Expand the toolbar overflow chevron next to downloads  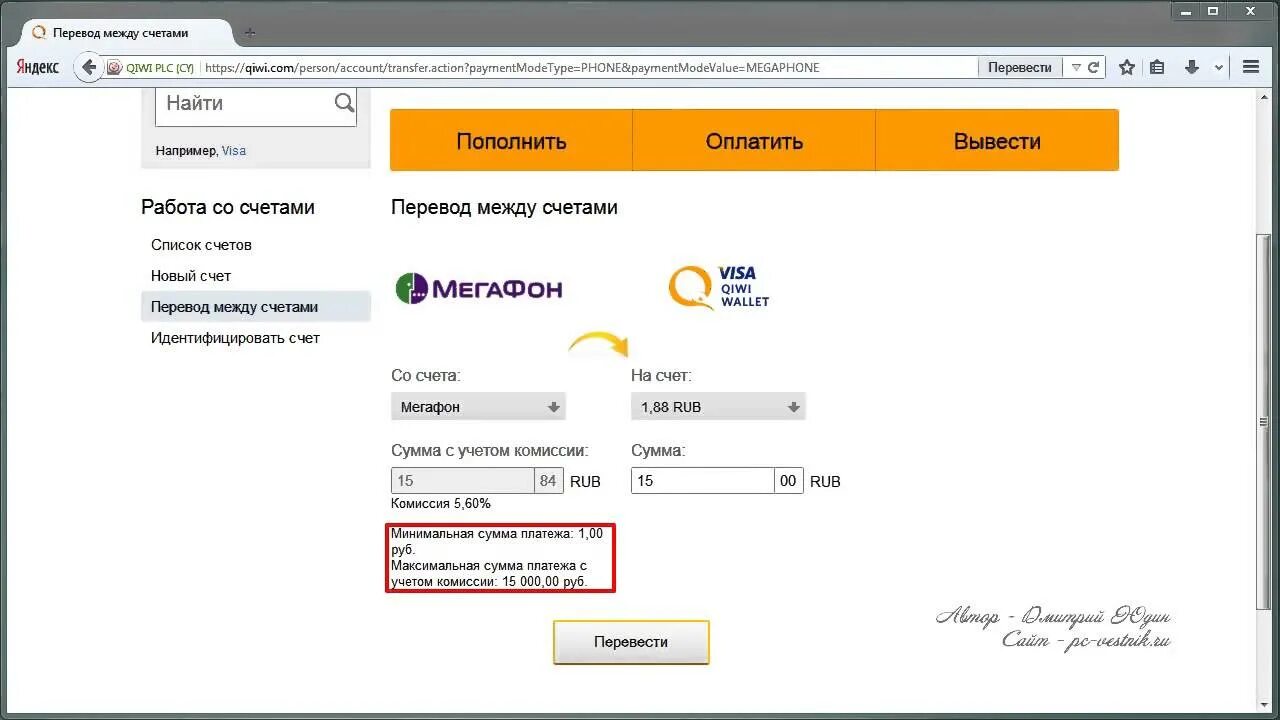pyautogui.click(x=1219, y=68)
